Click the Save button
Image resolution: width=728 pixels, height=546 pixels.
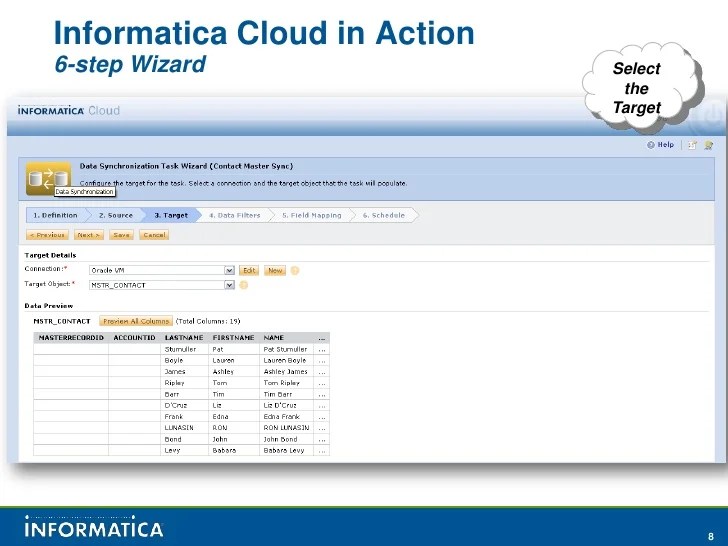tap(122, 235)
